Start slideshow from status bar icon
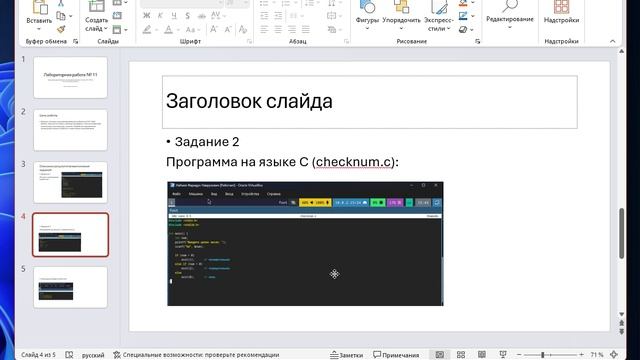 (503, 355)
